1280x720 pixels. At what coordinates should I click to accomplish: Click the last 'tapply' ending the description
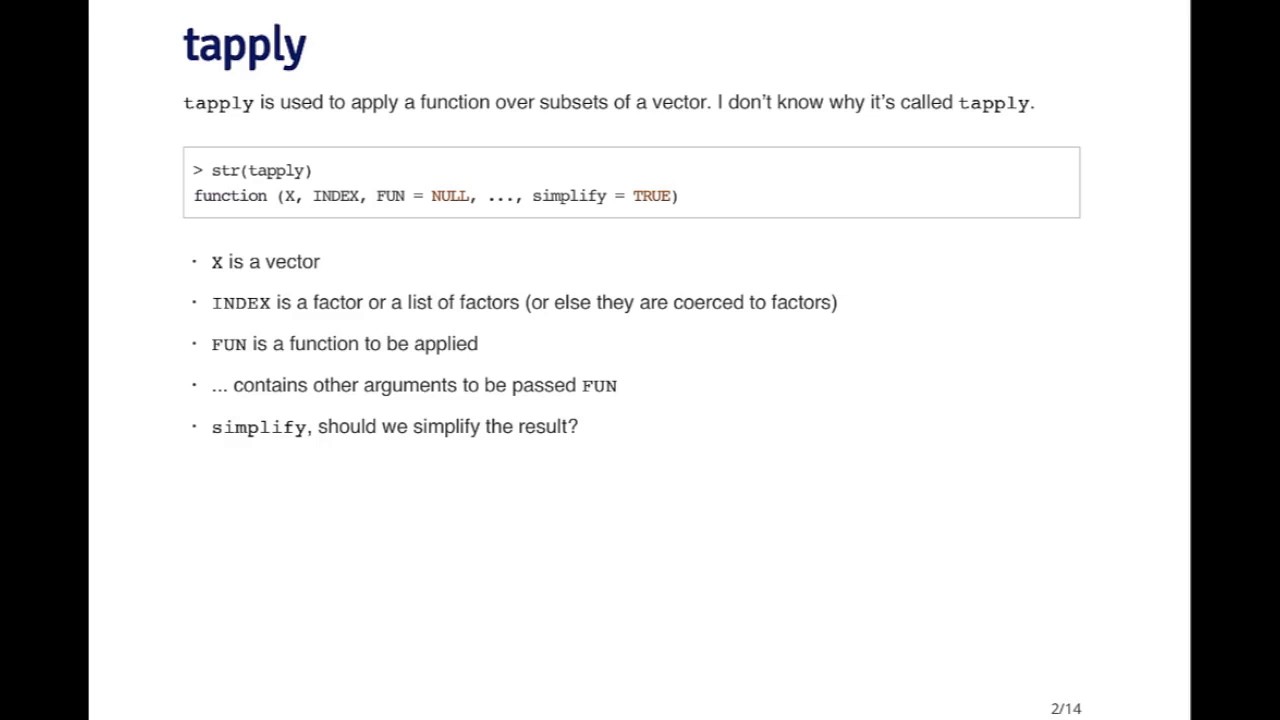[x=993, y=103]
